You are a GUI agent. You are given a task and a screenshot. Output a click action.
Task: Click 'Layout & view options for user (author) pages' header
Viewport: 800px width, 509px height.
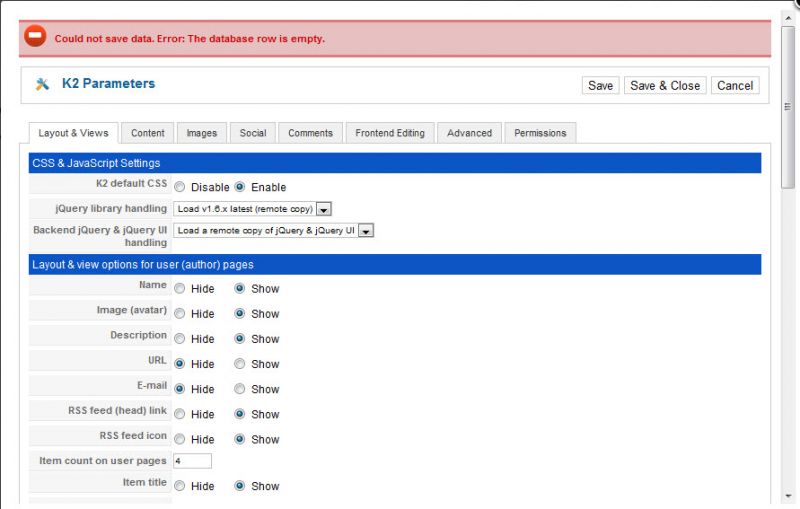click(395, 265)
